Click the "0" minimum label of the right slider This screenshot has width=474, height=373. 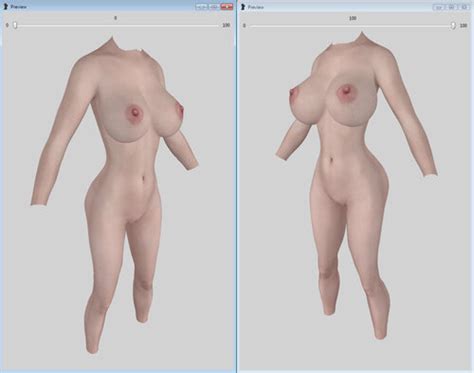244,26
